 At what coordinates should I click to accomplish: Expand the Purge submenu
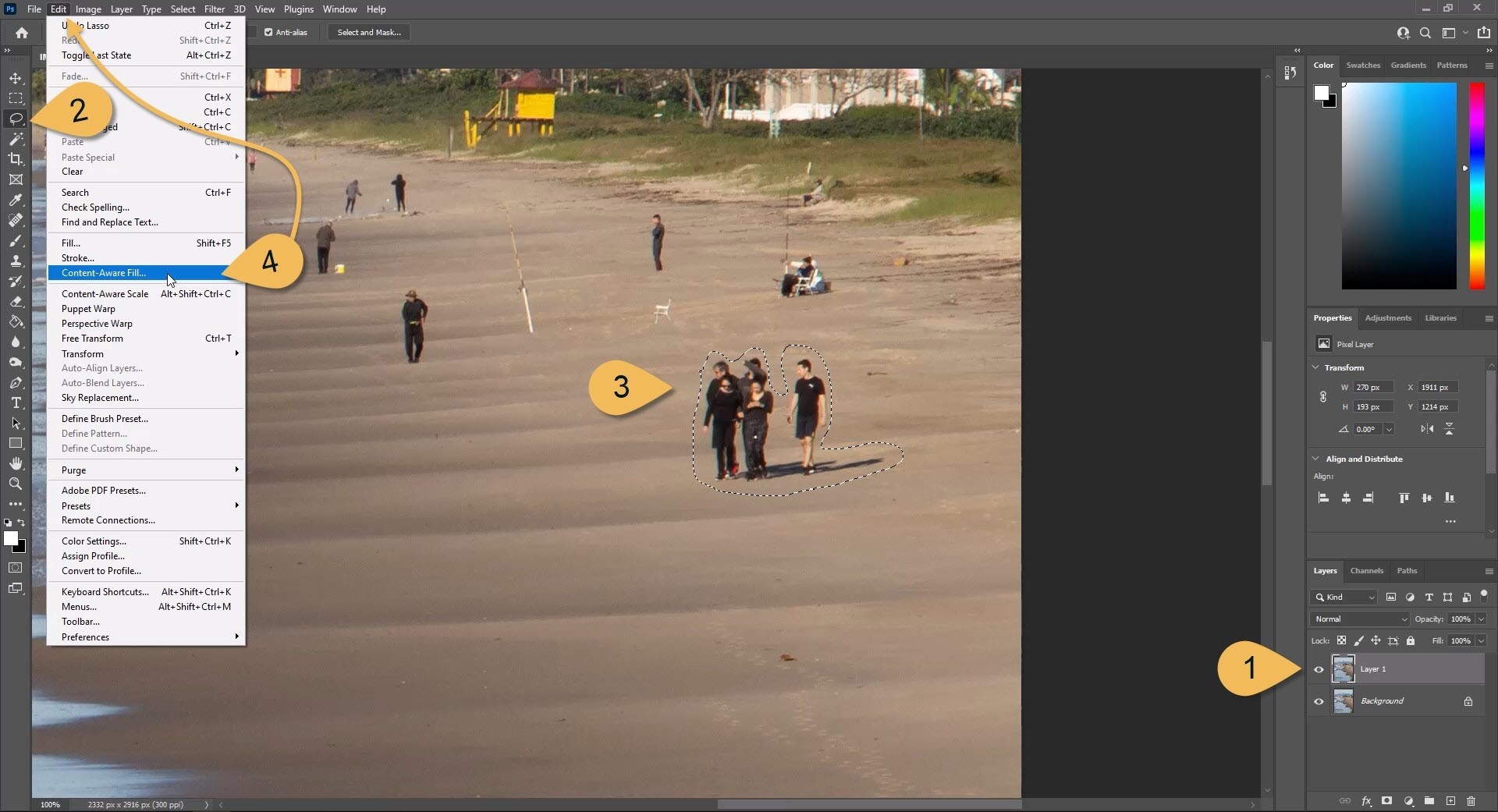pos(147,470)
